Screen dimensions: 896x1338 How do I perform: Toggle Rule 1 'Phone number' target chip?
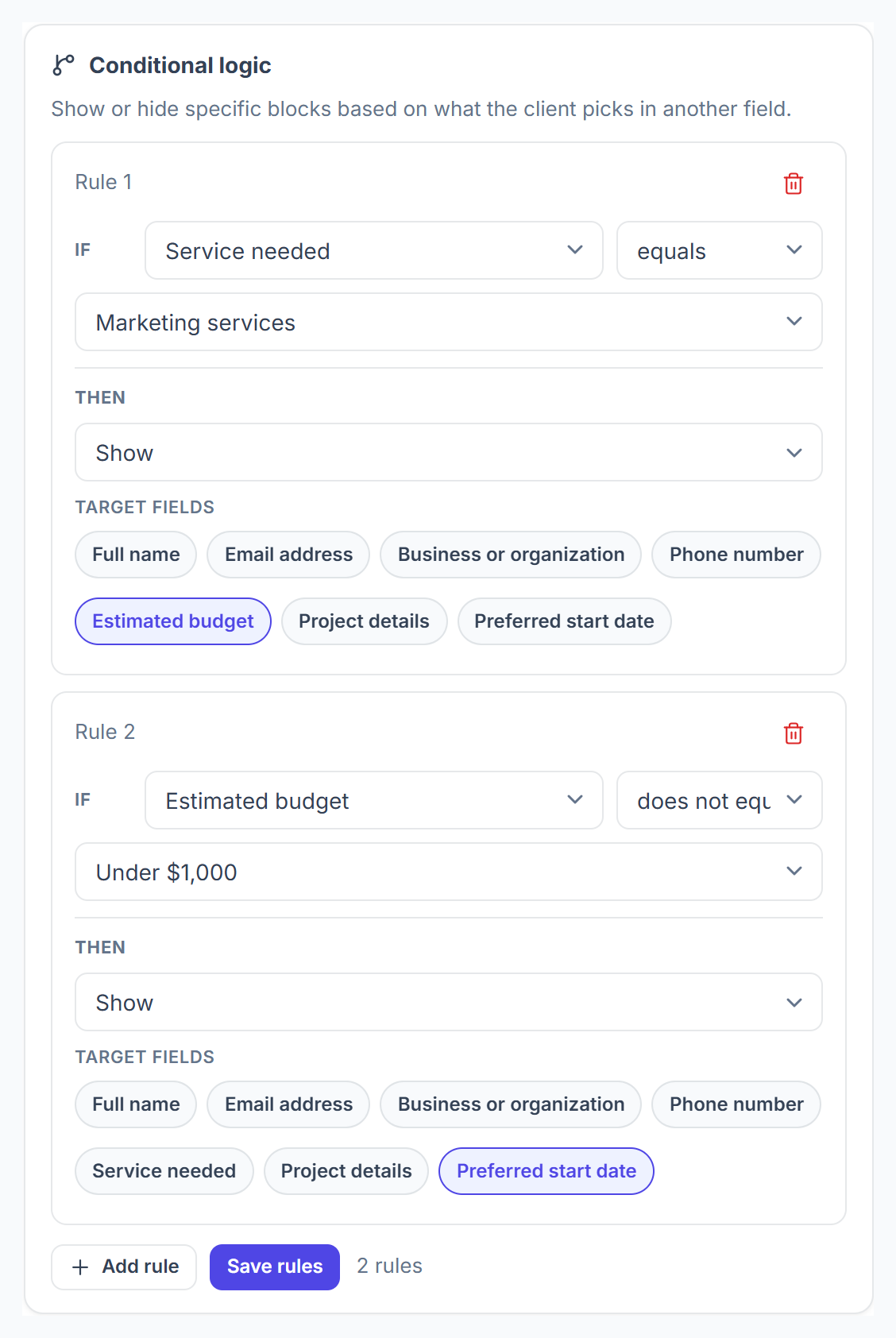[736, 555]
